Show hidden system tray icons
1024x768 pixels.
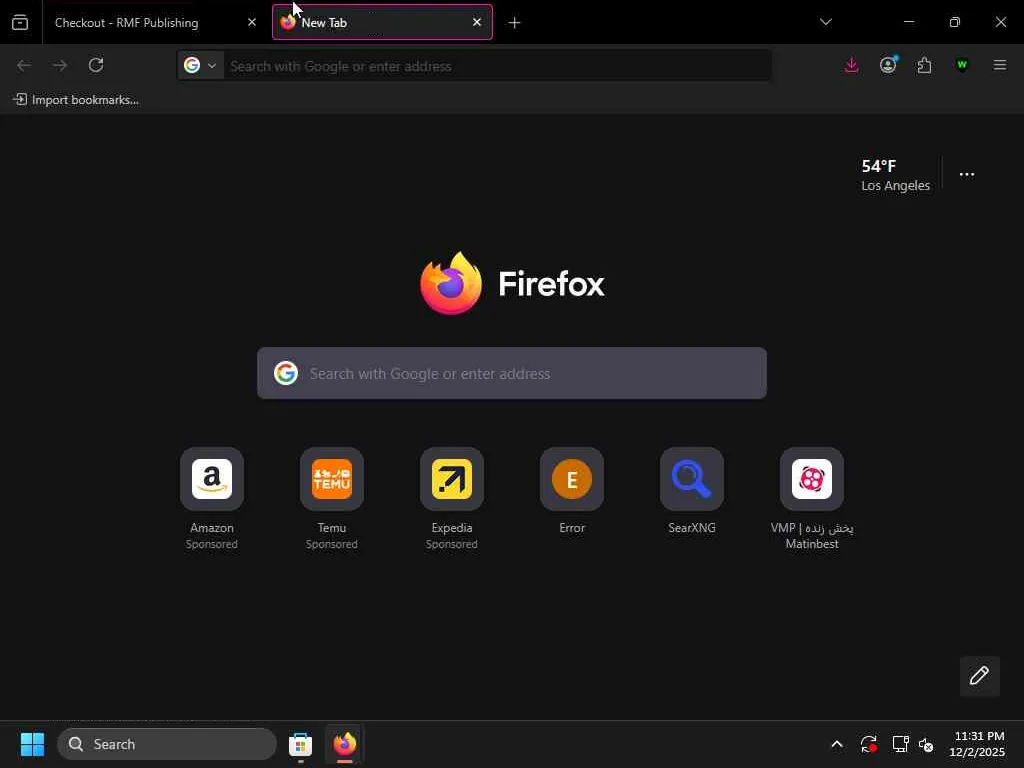tap(837, 744)
